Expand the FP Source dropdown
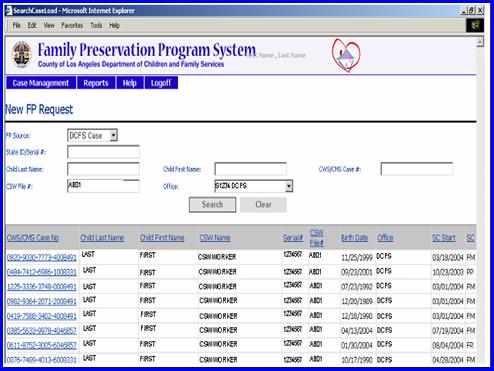Image resolution: width=494 pixels, height=371 pixels. [x=113, y=135]
